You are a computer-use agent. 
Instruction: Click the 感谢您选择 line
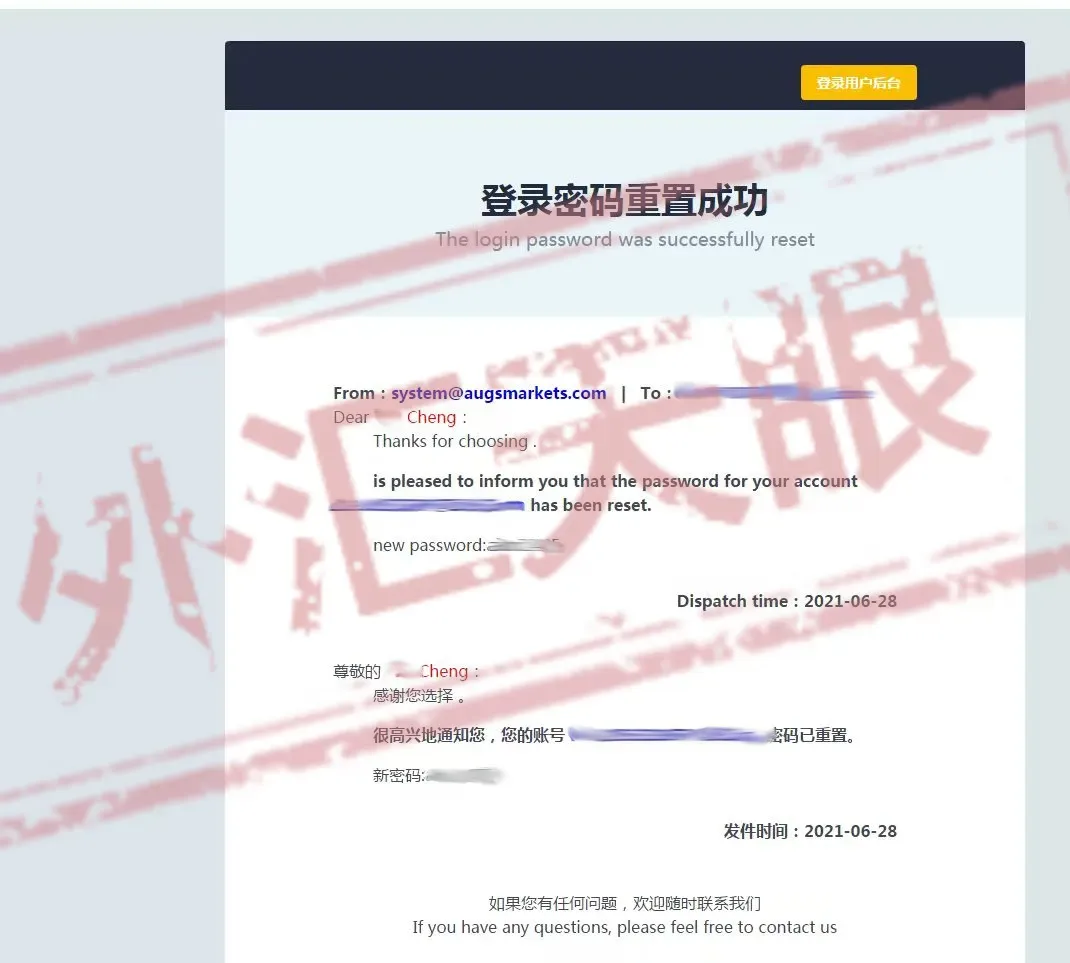click(419, 696)
